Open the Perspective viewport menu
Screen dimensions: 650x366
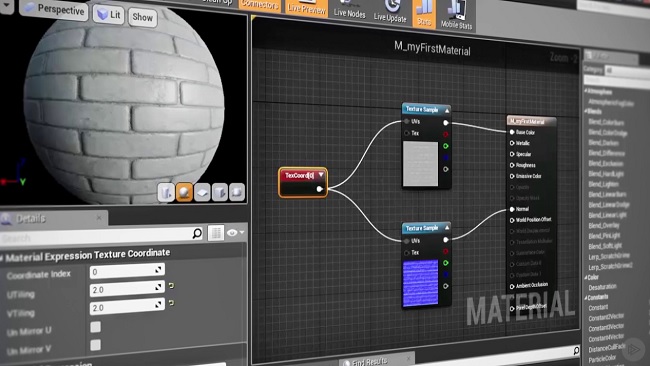tap(54, 9)
